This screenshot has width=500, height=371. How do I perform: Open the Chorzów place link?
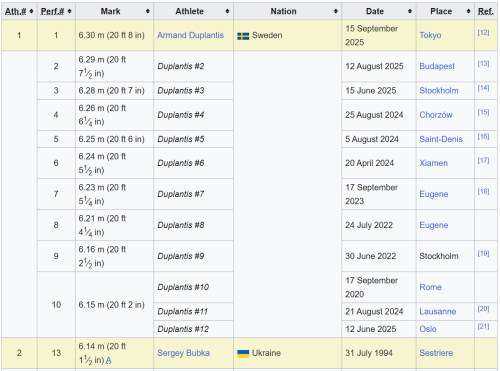[x=436, y=115]
